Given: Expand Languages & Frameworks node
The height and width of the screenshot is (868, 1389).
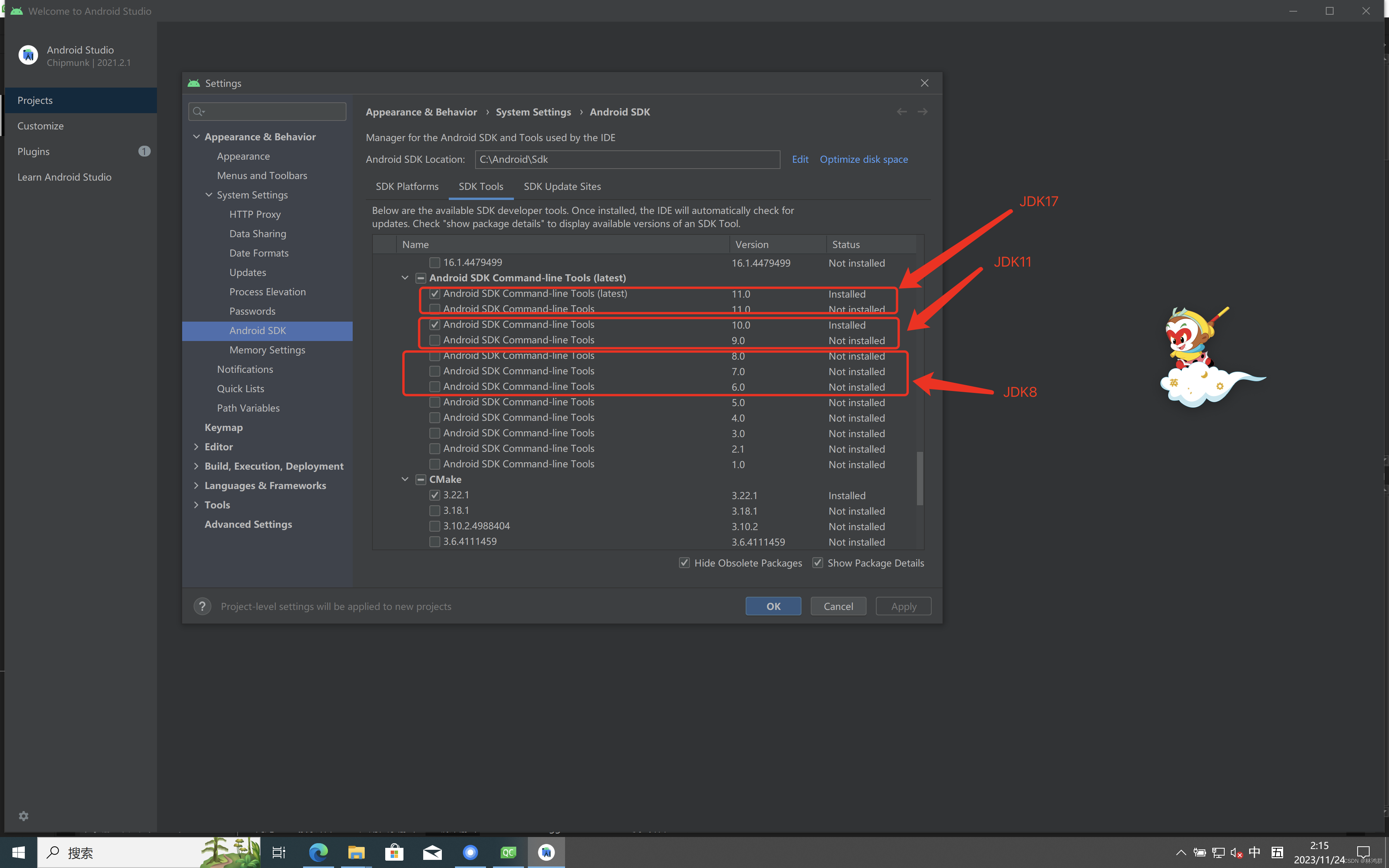Looking at the screenshot, I should tap(196, 485).
